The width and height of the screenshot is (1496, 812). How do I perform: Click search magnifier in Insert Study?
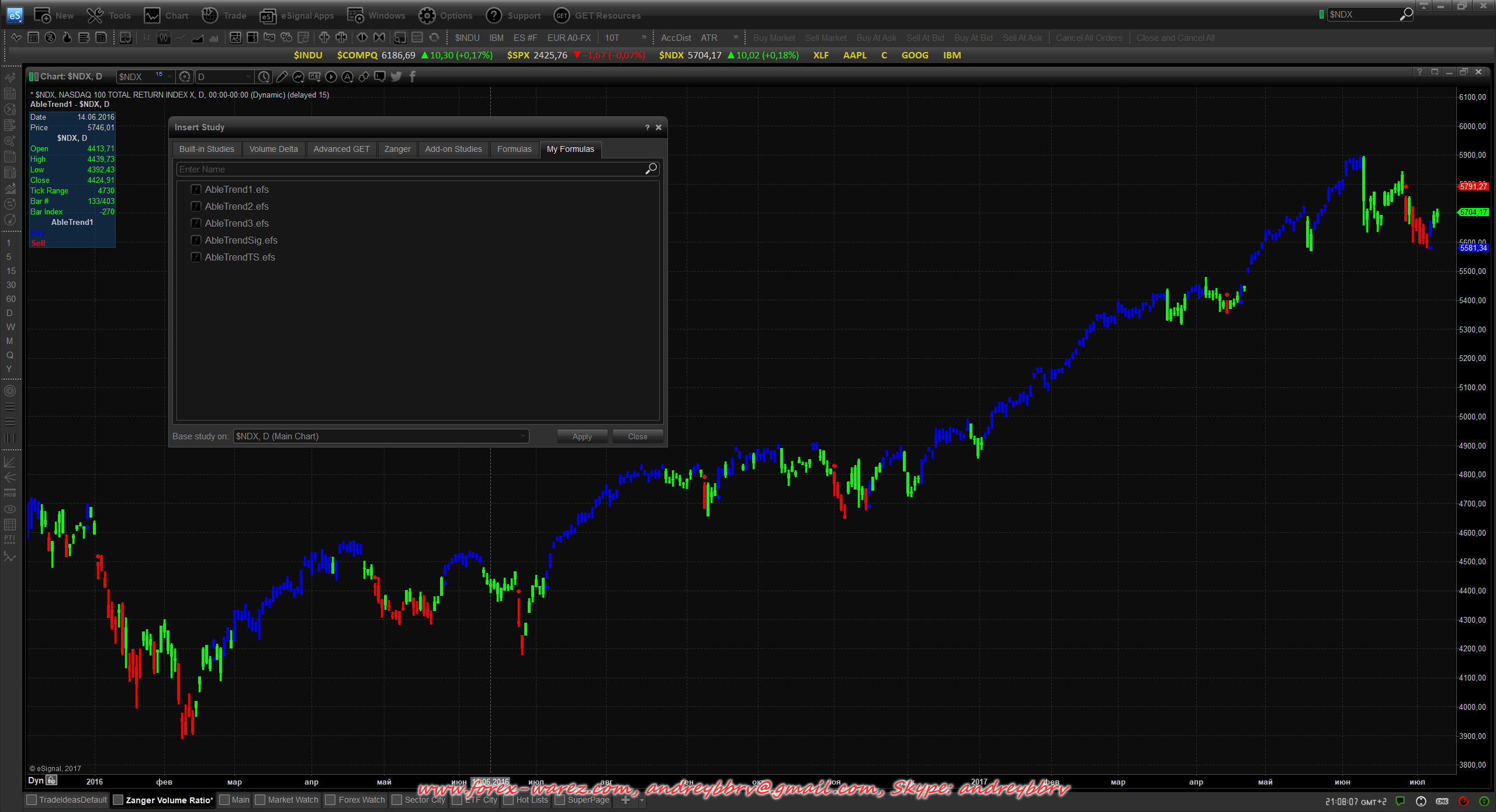[x=651, y=169]
